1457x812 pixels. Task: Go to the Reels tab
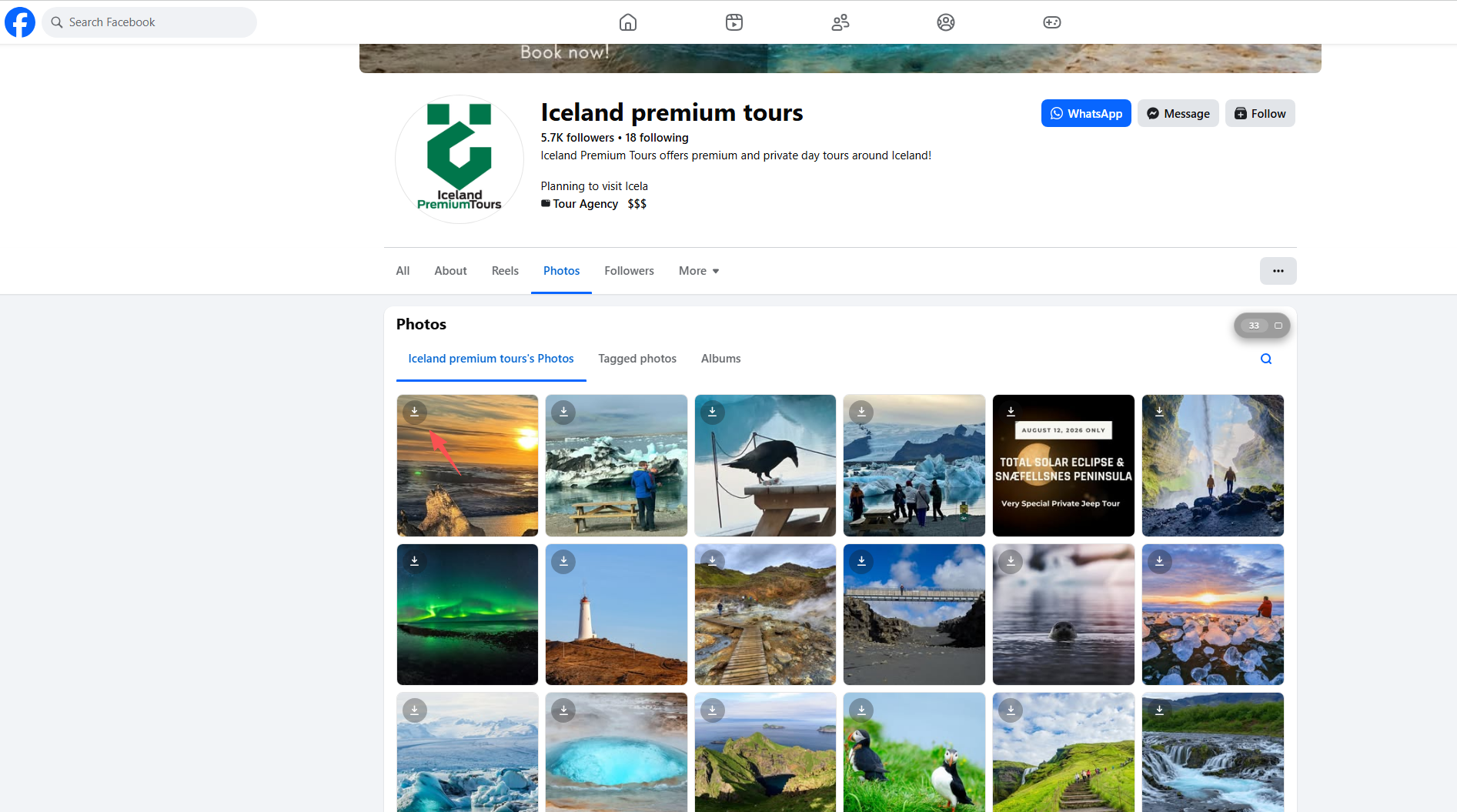(x=505, y=271)
